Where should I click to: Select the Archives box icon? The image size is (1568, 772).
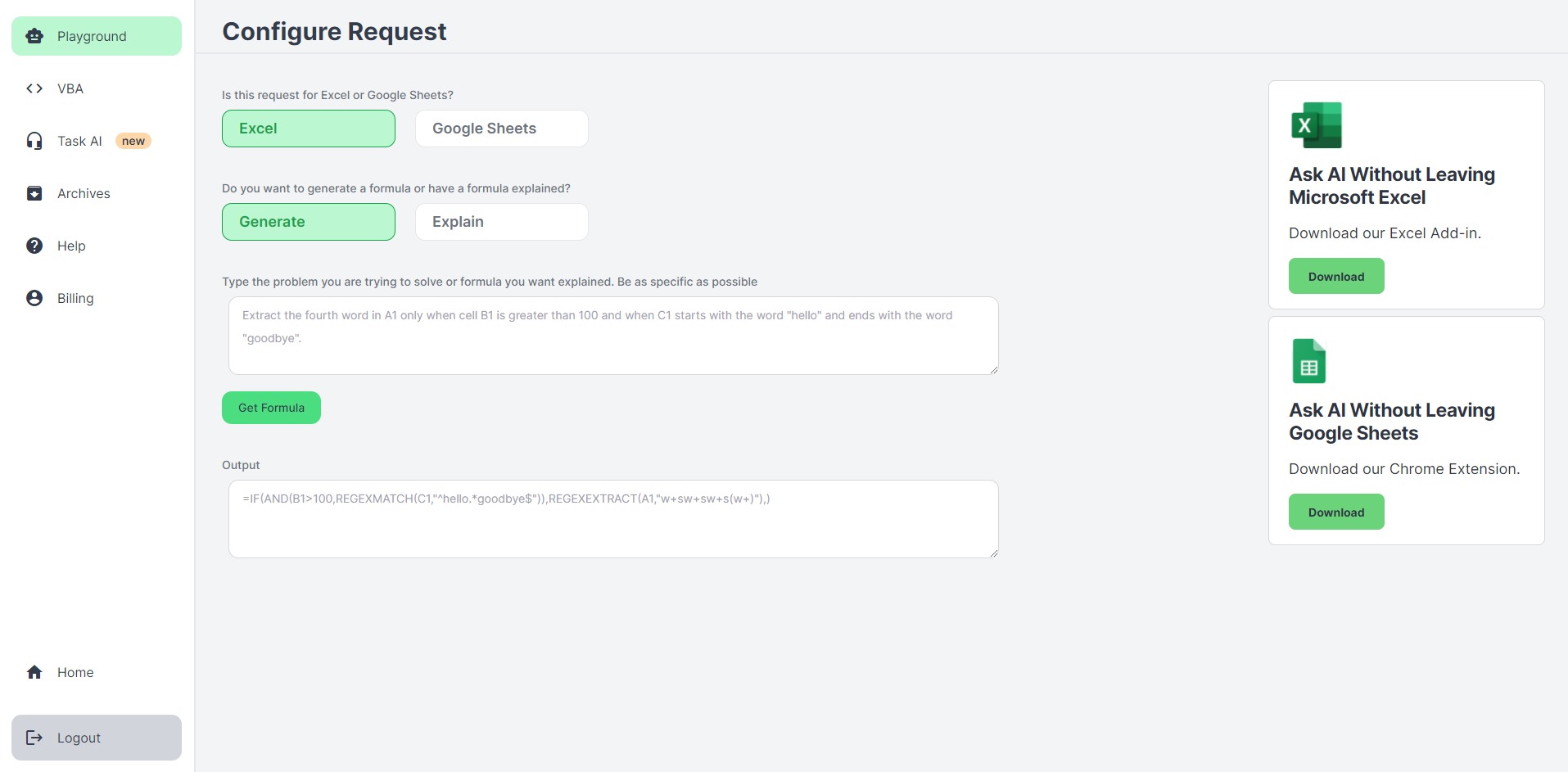coord(34,193)
